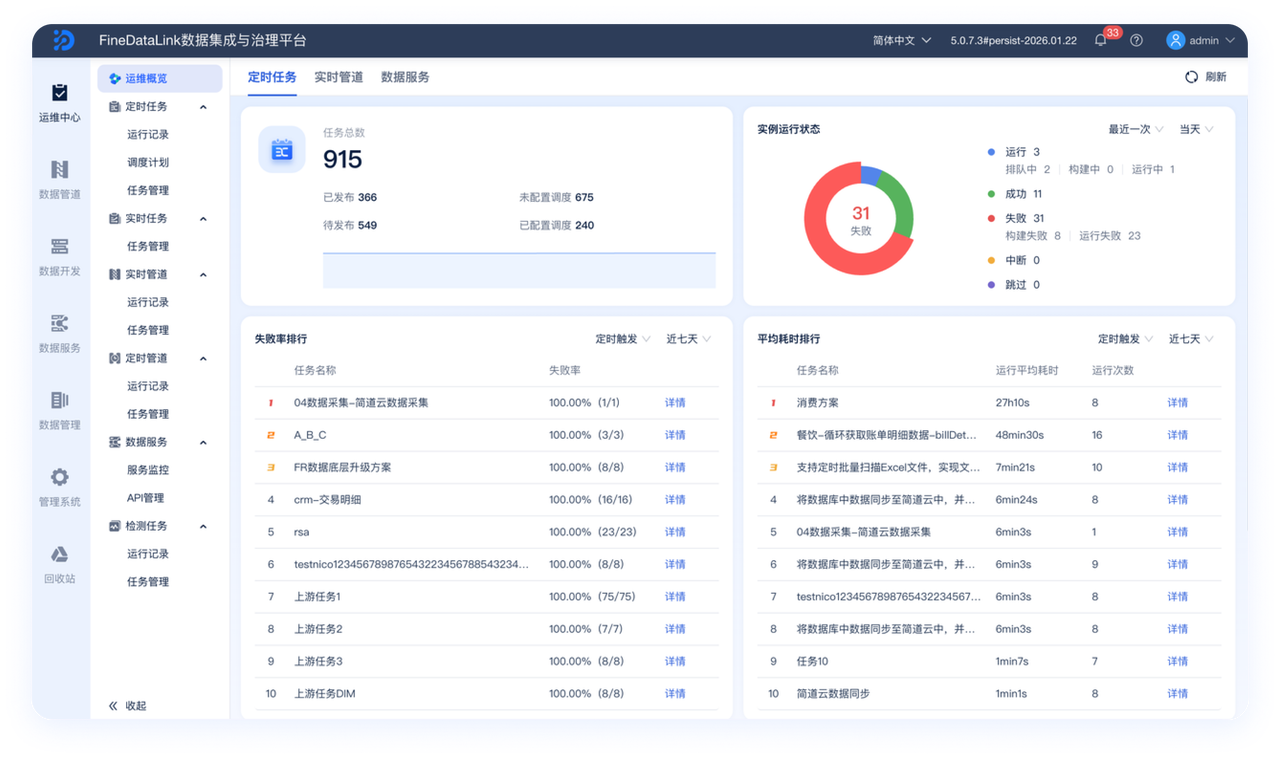
Task: Open the 当天 time range dropdown
Action: coord(1197,130)
